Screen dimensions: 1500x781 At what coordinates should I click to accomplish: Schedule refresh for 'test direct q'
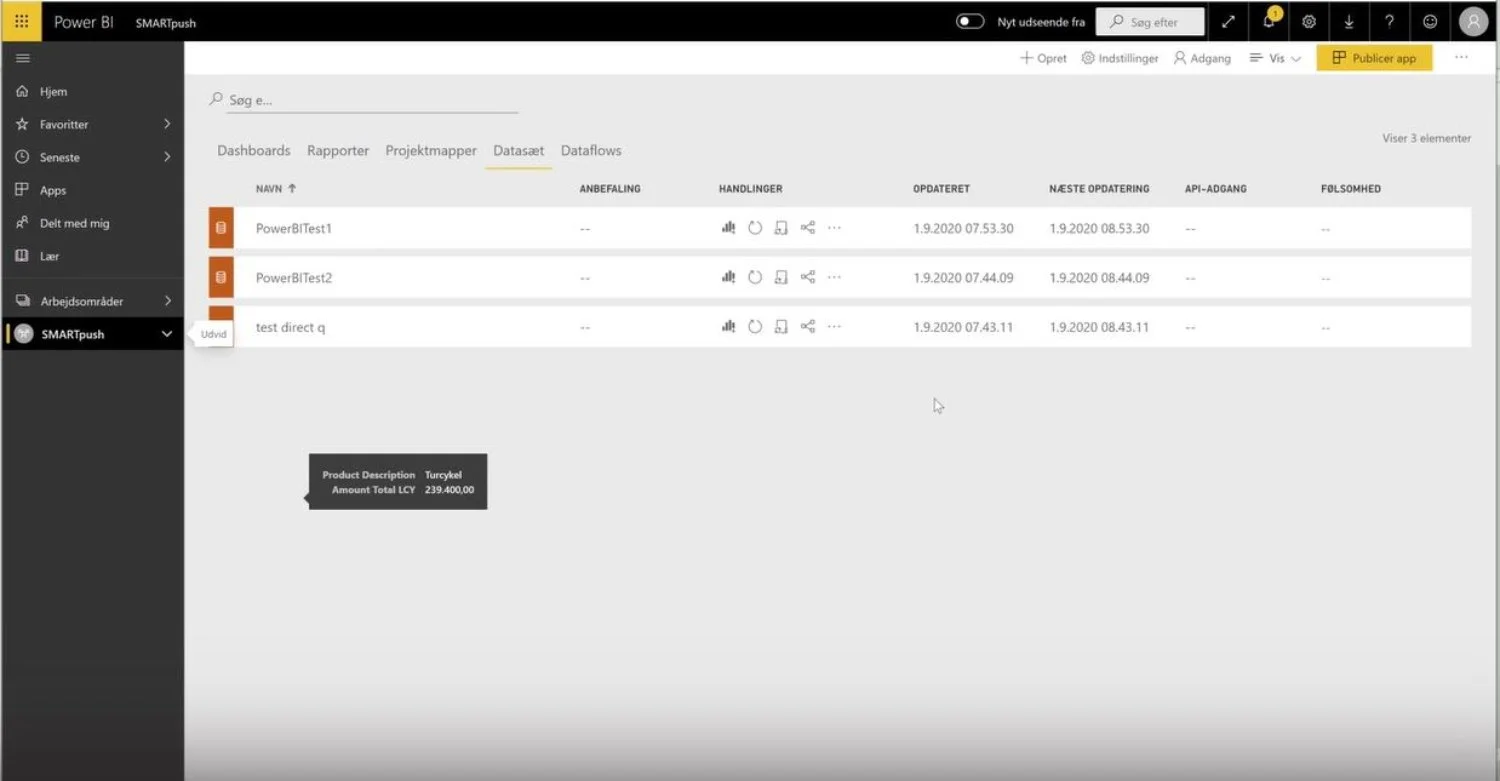(x=781, y=326)
